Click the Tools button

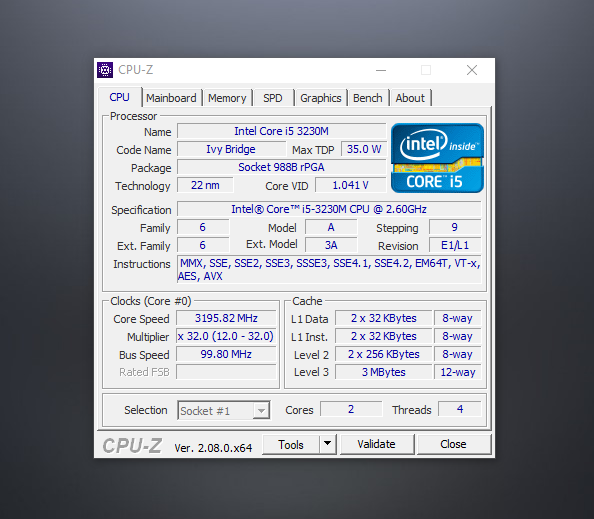[x=291, y=444]
